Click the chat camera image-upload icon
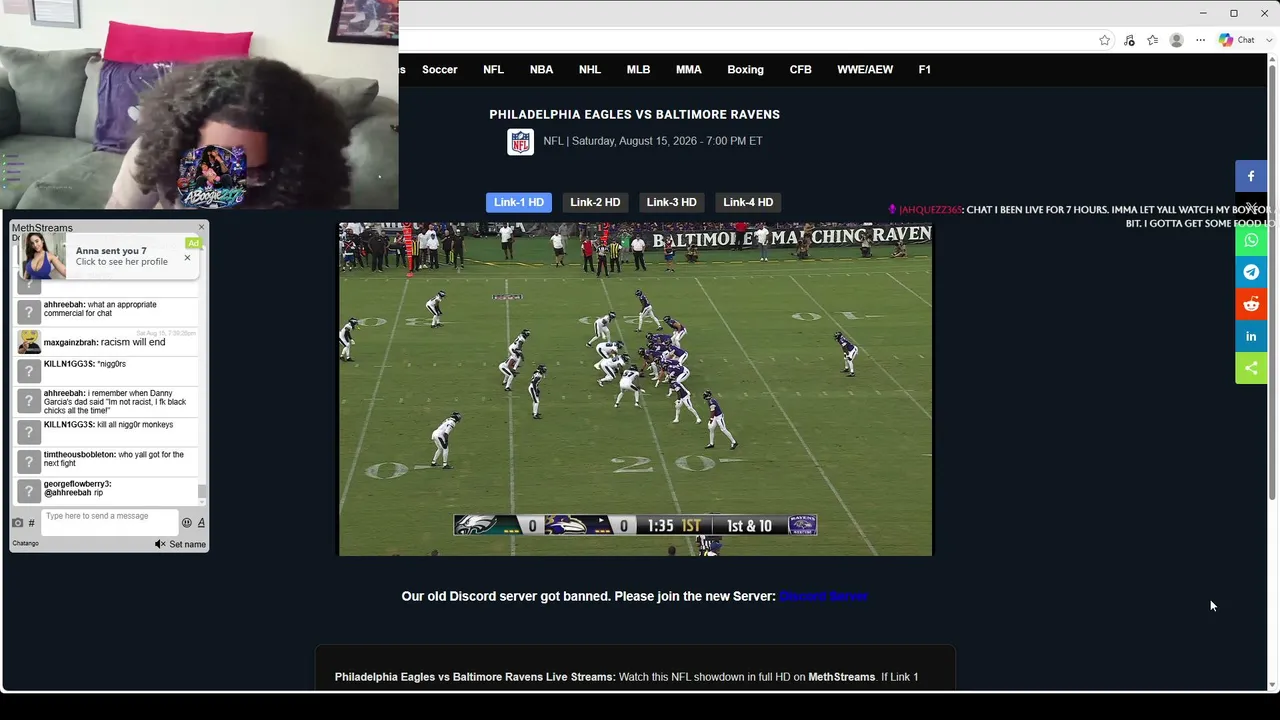 tap(17, 523)
